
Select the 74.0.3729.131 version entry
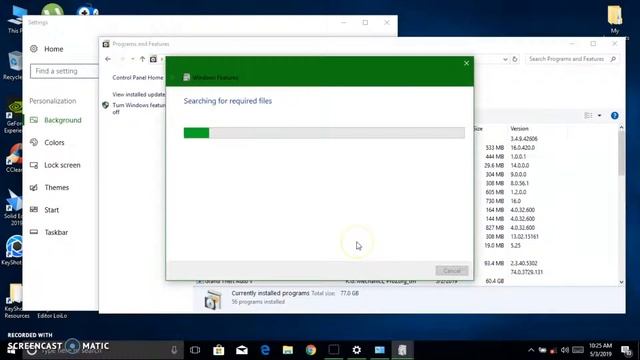click(527, 272)
